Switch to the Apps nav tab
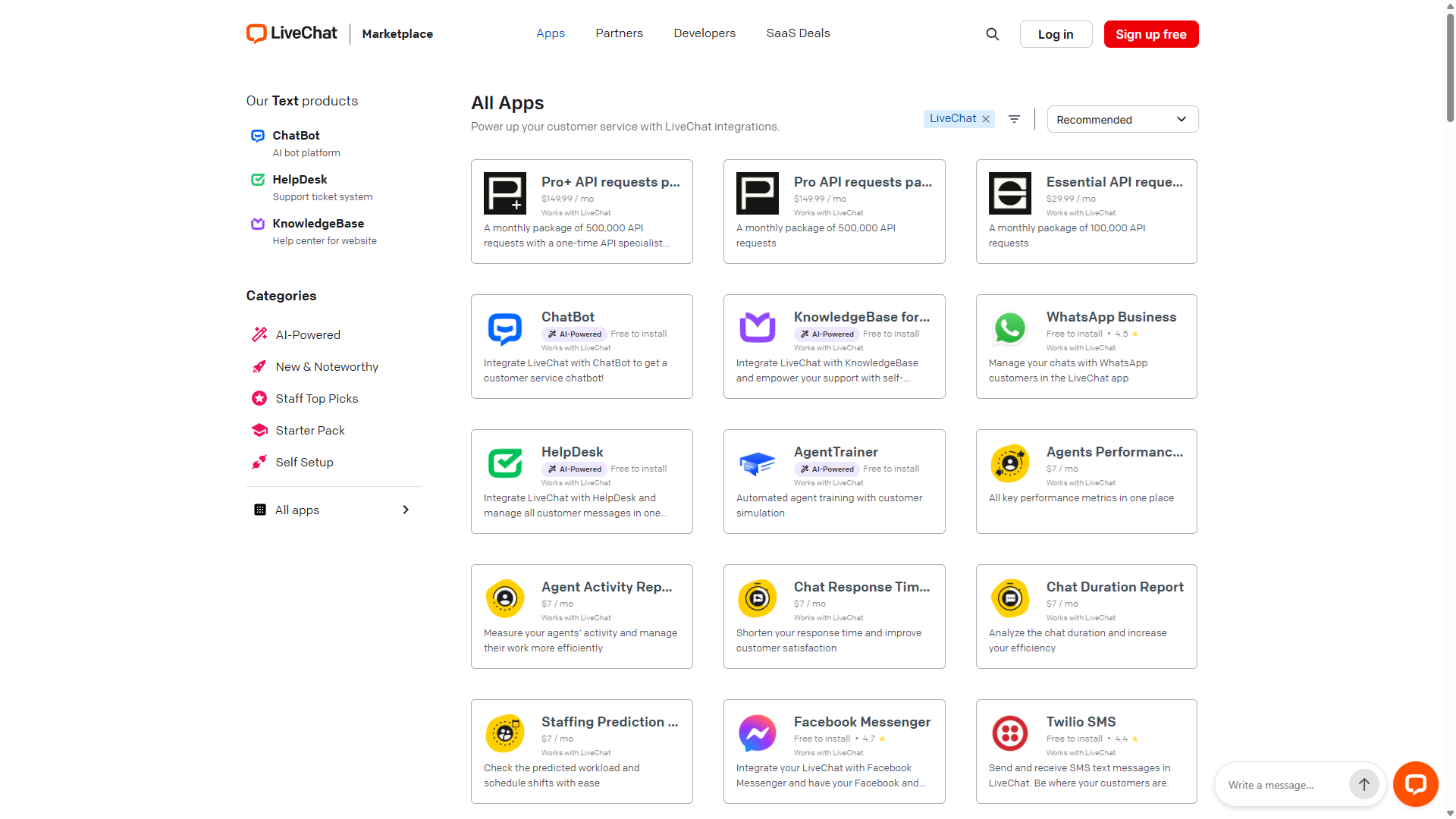The height and width of the screenshot is (819, 1456). click(x=551, y=33)
